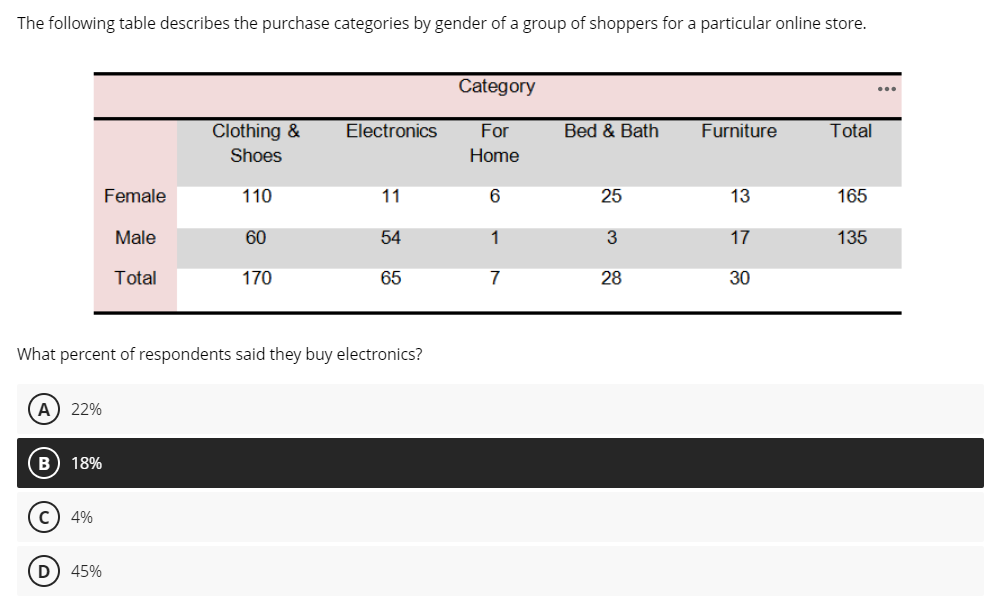
Task: Click the Female total value 165
Action: 852,196
